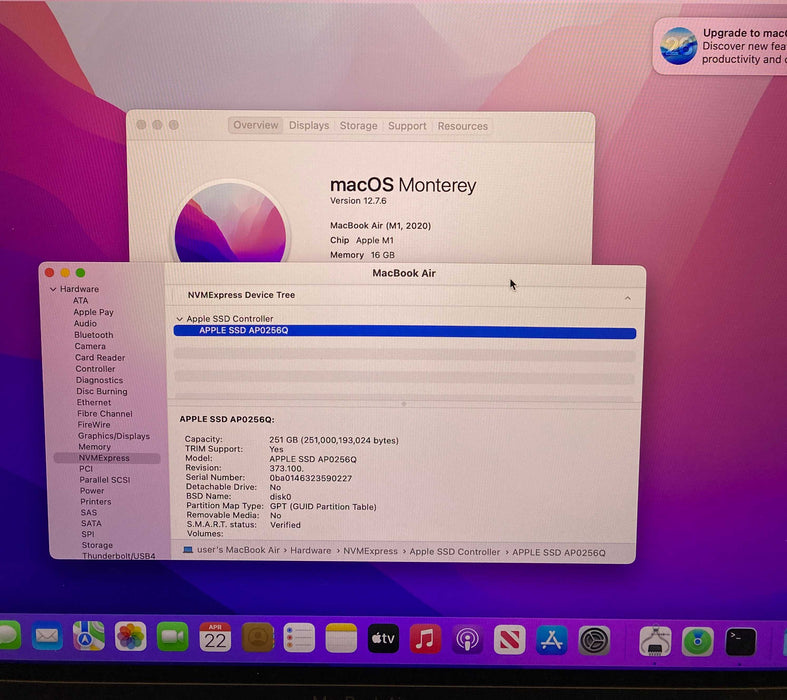Click the sort chevron in device tree header
This screenshot has width=787, height=700.
coord(628,298)
